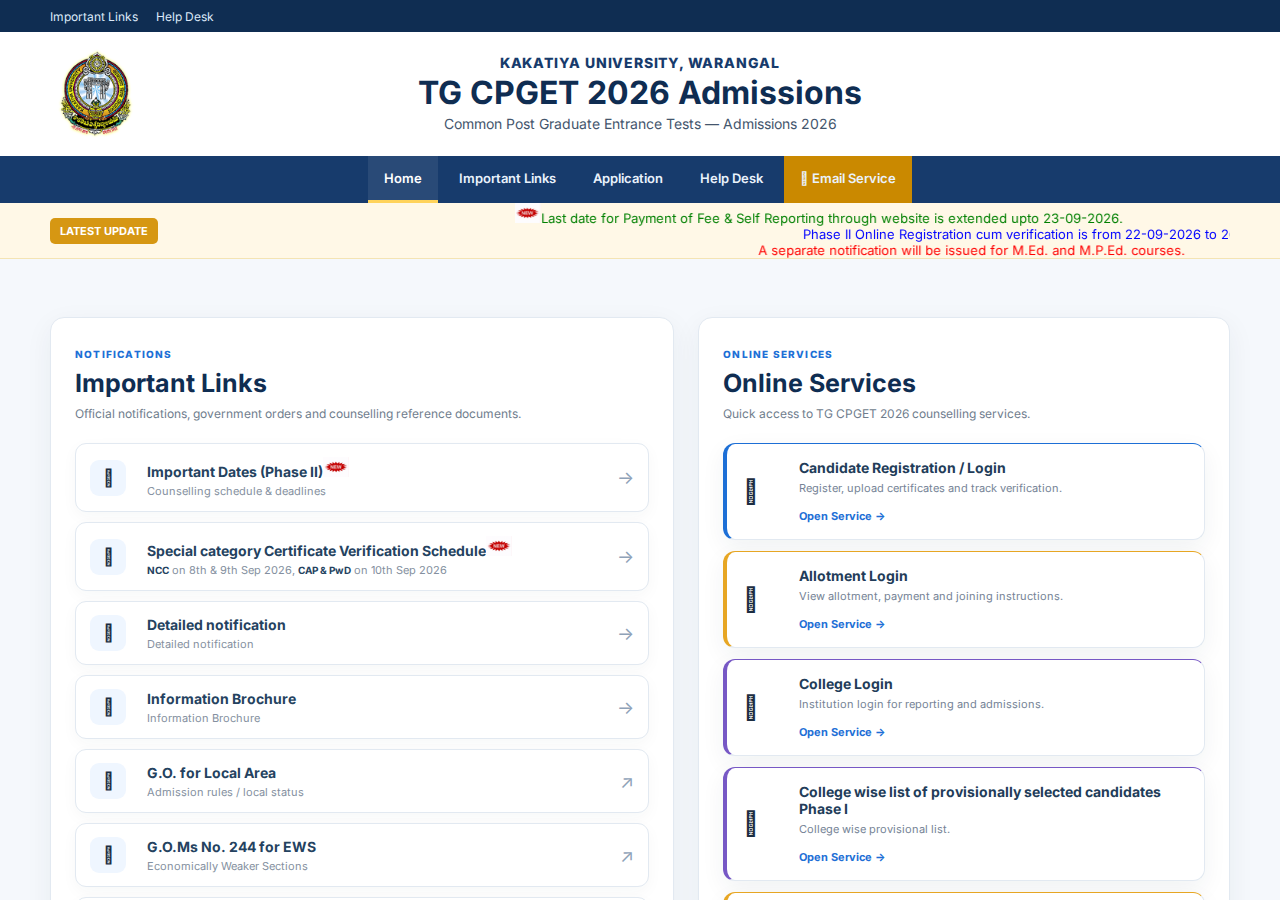
Task: Click the Detailed notification document icon
Action: click(x=108, y=633)
